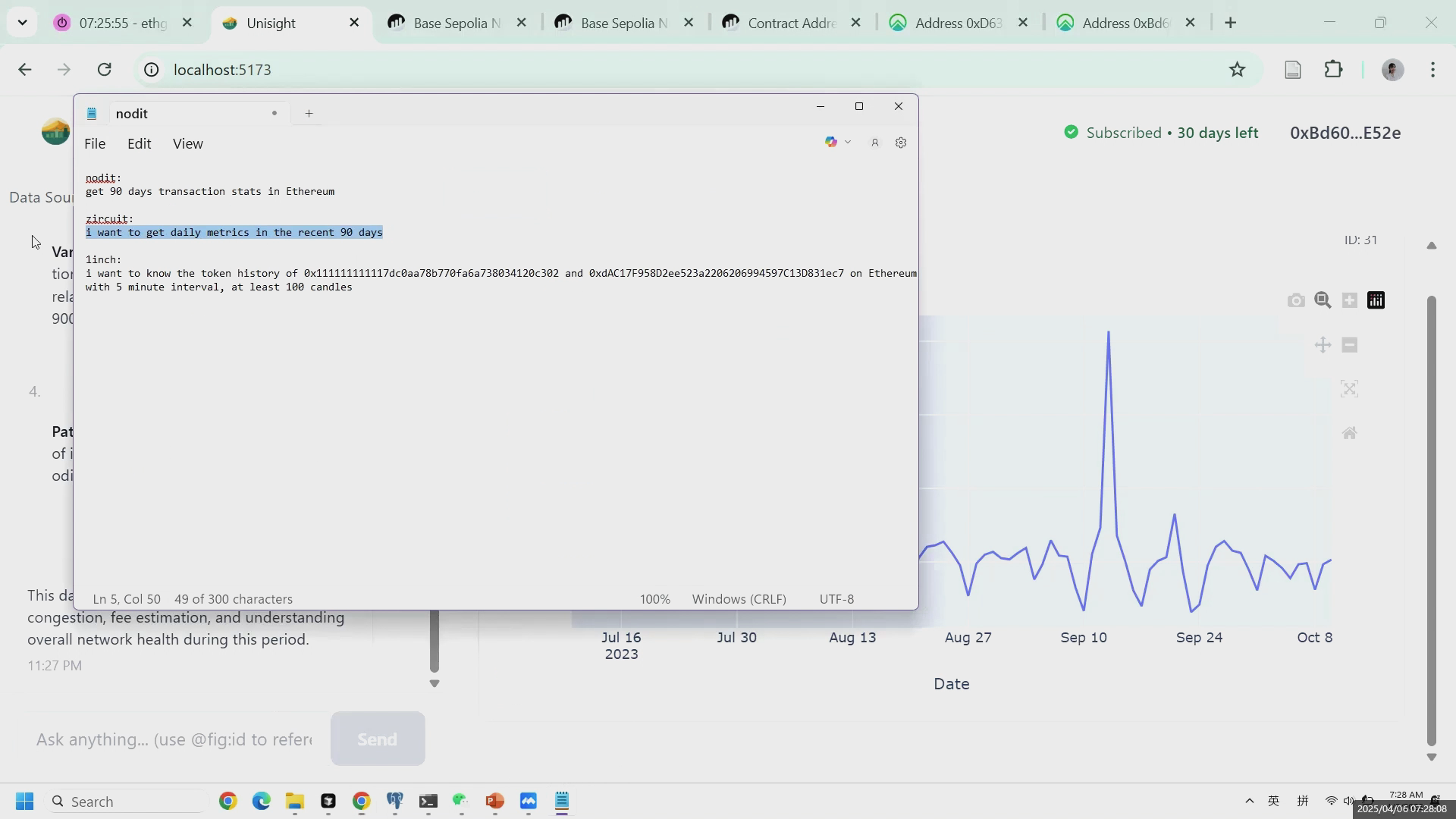Reload the localhost page
1456x819 pixels.
105,70
